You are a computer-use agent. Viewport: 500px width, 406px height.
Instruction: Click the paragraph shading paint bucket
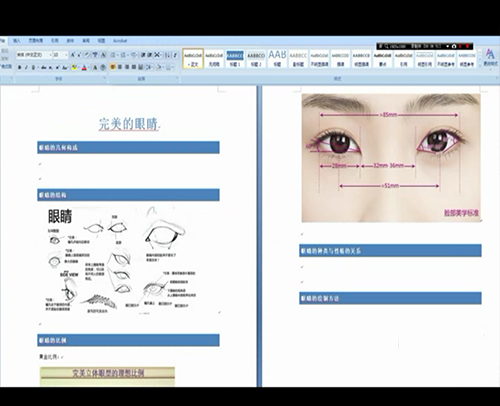click(158, 67)
